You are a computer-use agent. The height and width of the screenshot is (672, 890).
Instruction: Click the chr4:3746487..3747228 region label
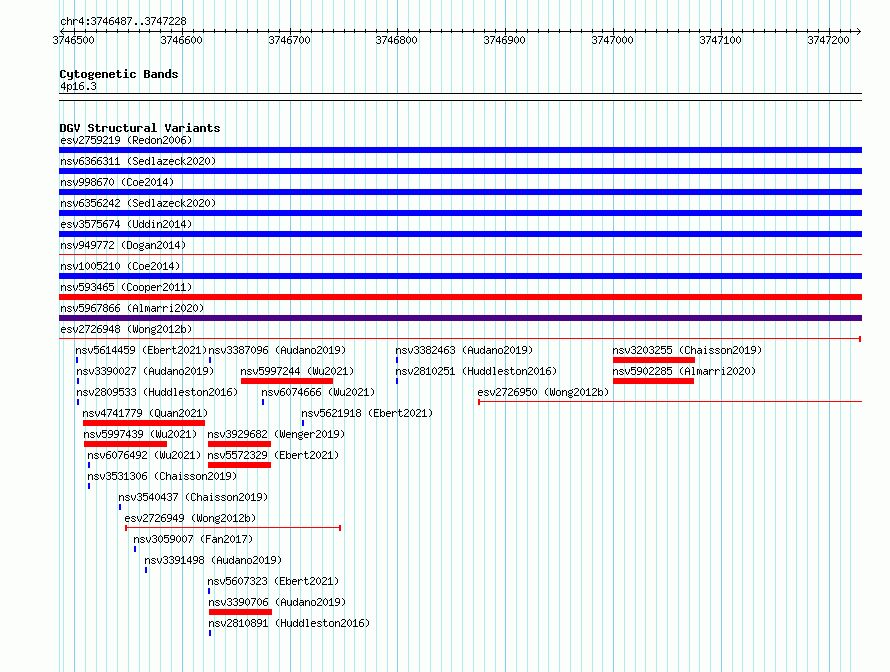123,21
